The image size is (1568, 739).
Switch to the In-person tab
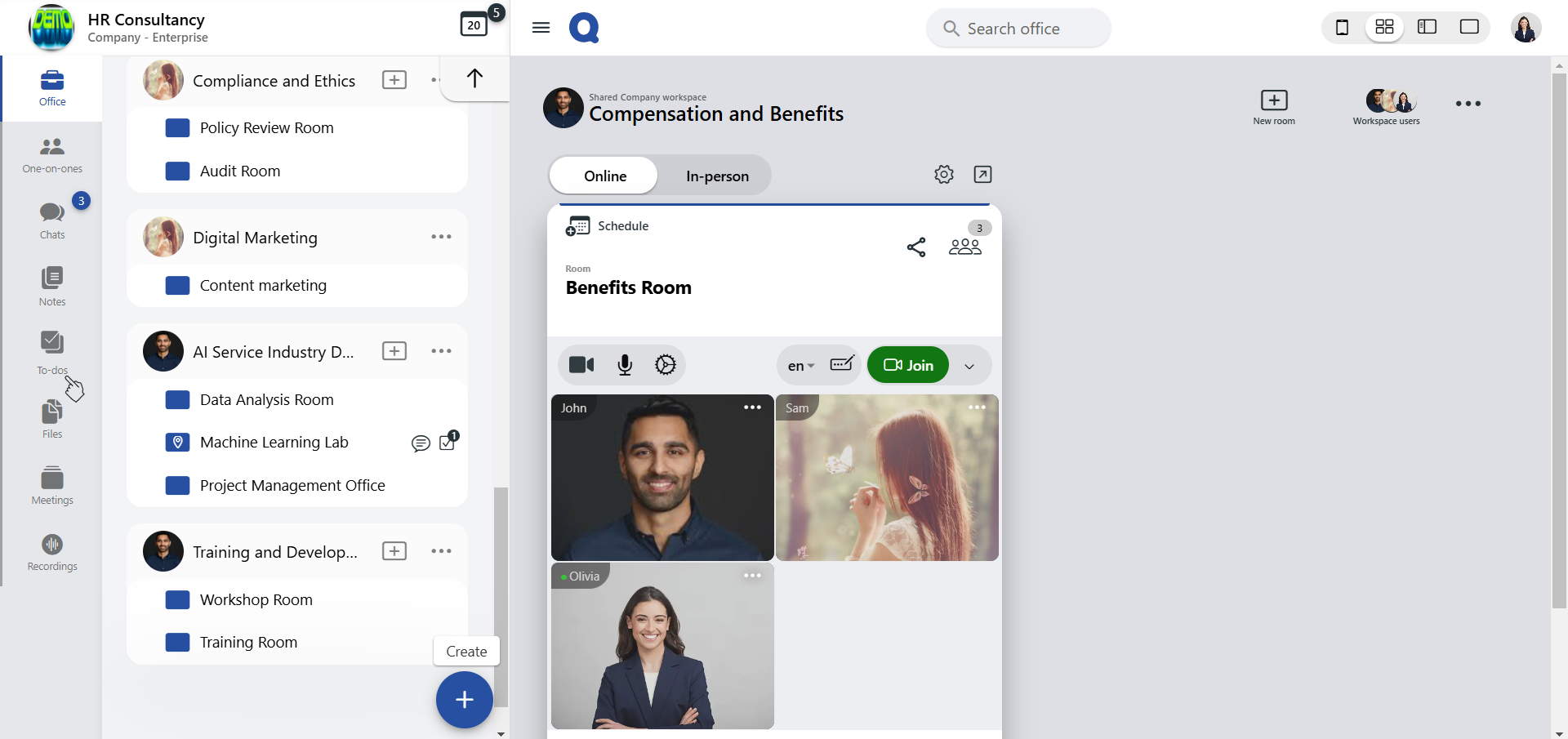pyautogui.click(x=717, y=176)
